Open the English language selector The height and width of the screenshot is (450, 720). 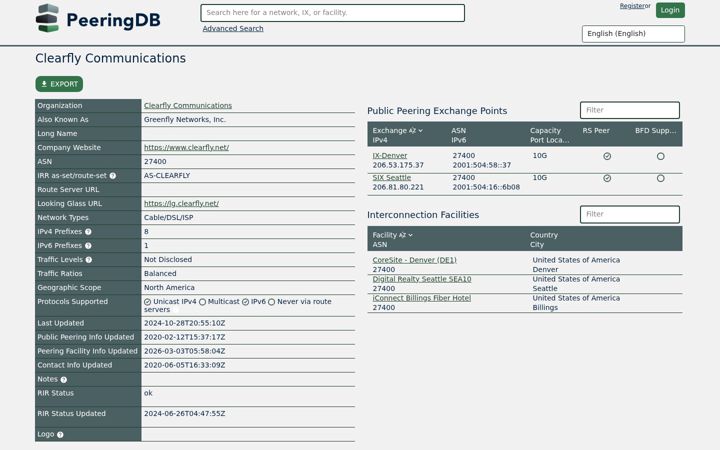coord(633,34)
